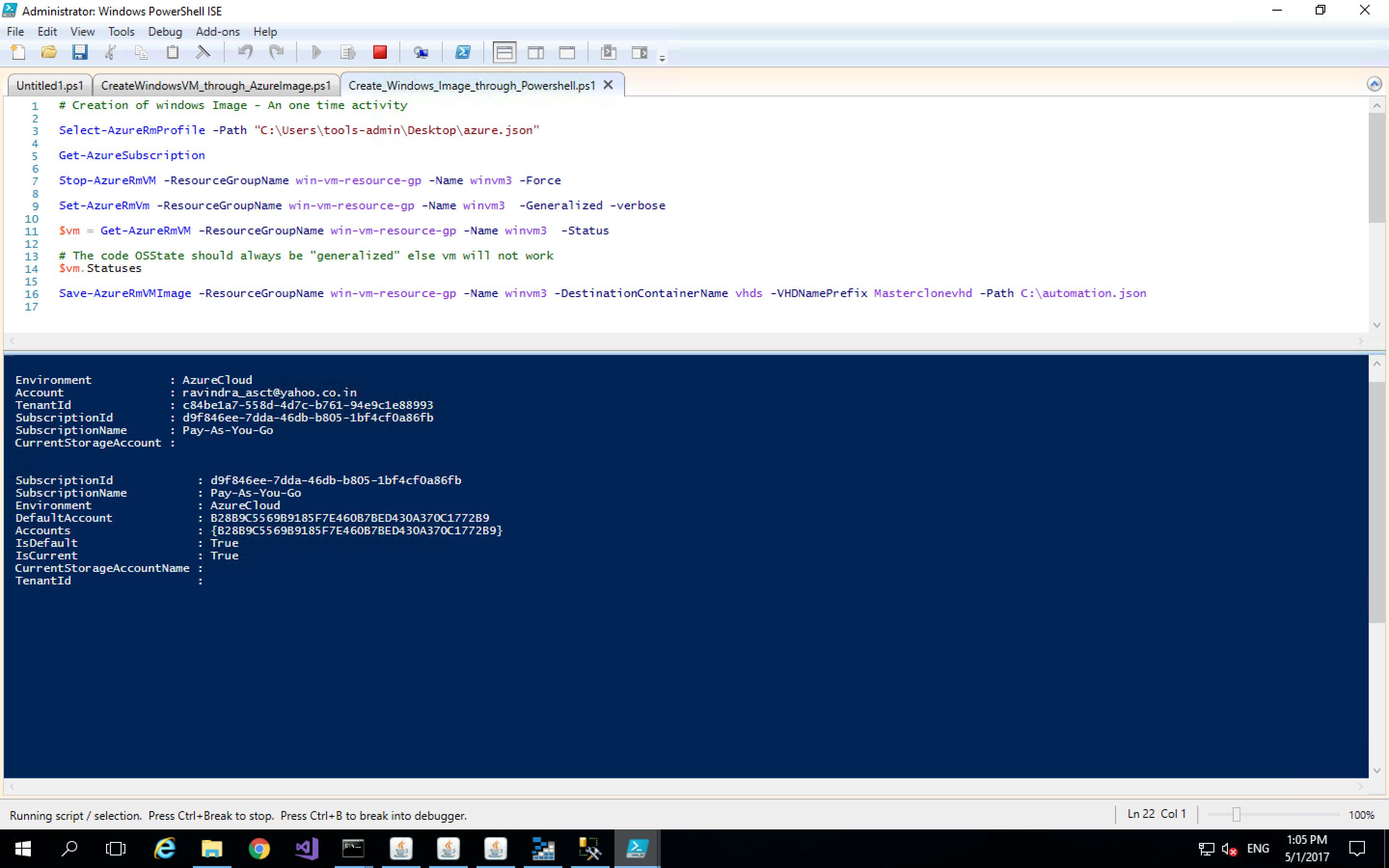Click the Copy toolbar icon
The image size is (1389, 868).
point(141,53)
